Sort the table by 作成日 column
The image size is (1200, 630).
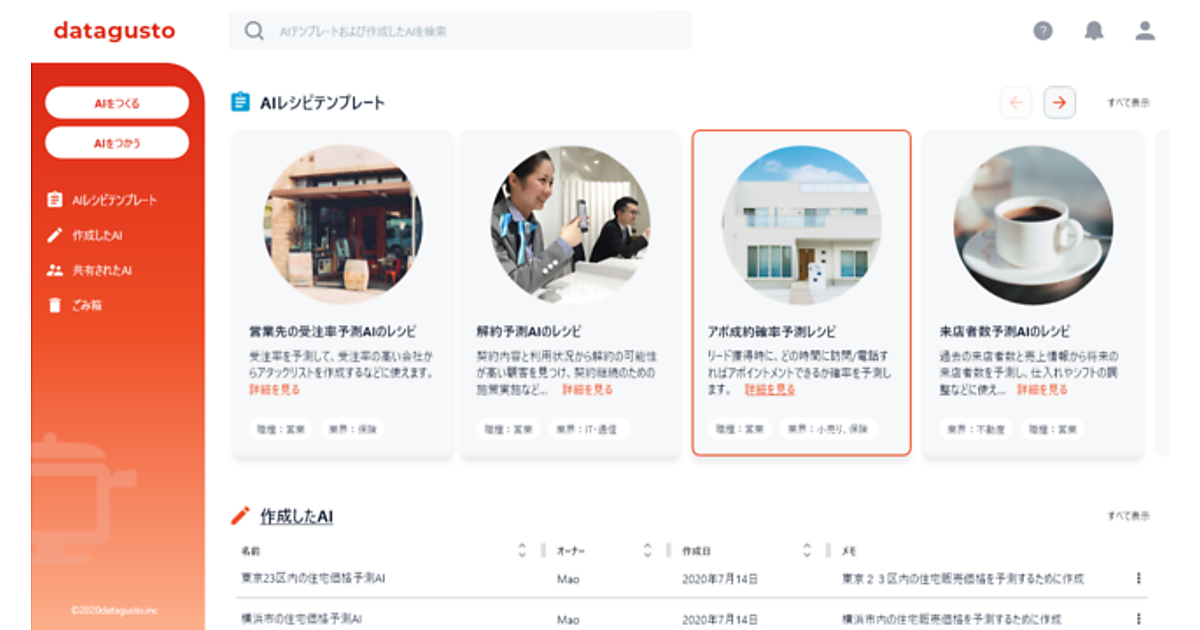pyautogui.click(x=807, y=551)
